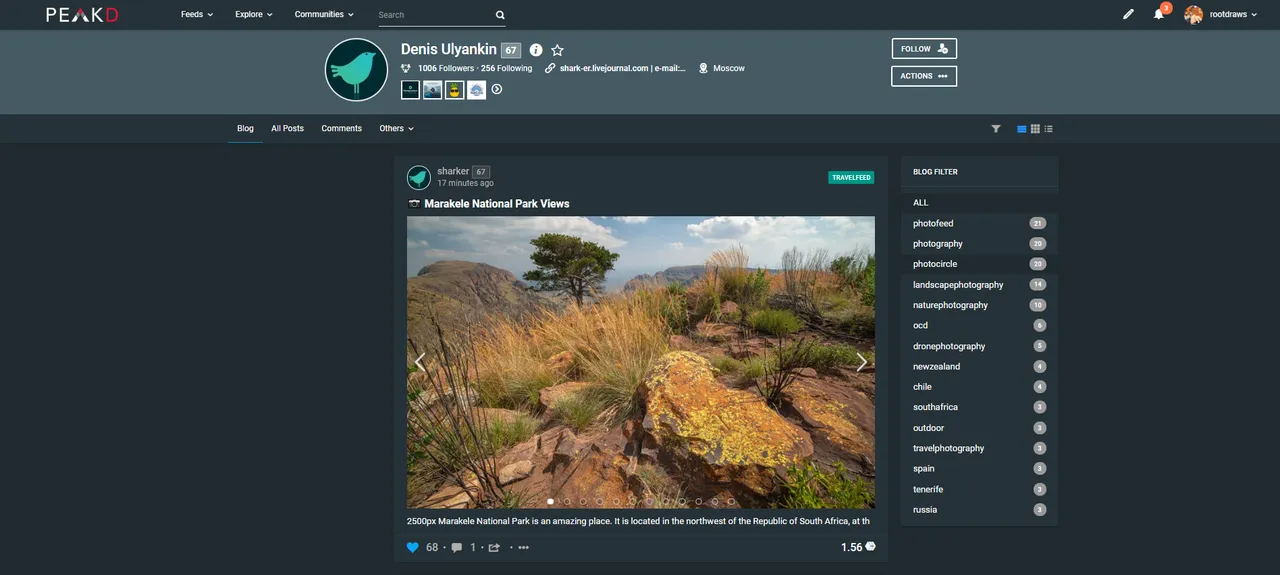Open the Communities menu
This screenshot has height=575, width=1280.
(x=324, y=14)
